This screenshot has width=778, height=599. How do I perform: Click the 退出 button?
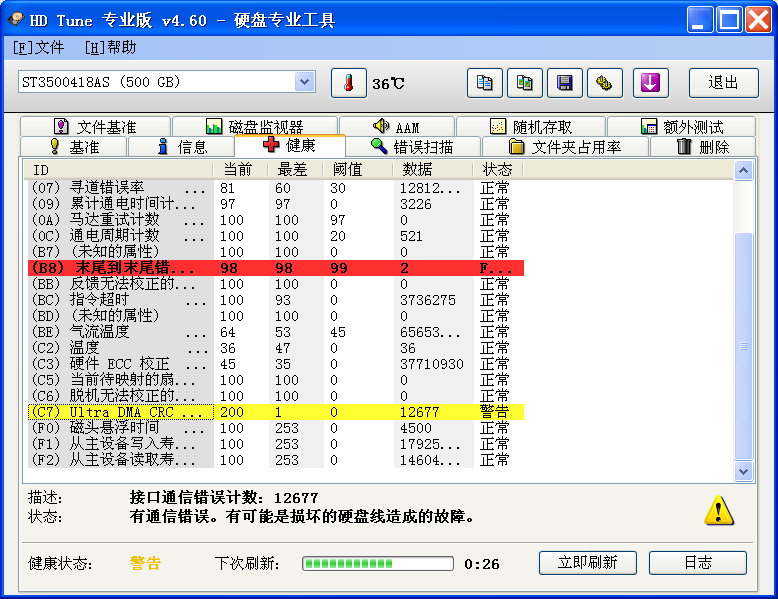723,83
